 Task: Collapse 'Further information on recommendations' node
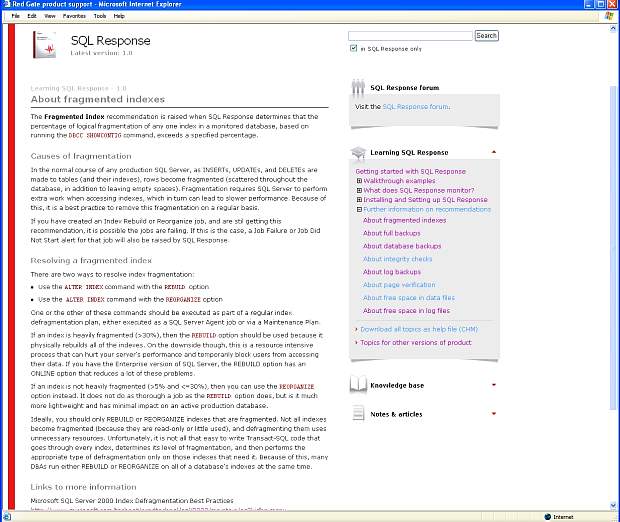[359, 210]
